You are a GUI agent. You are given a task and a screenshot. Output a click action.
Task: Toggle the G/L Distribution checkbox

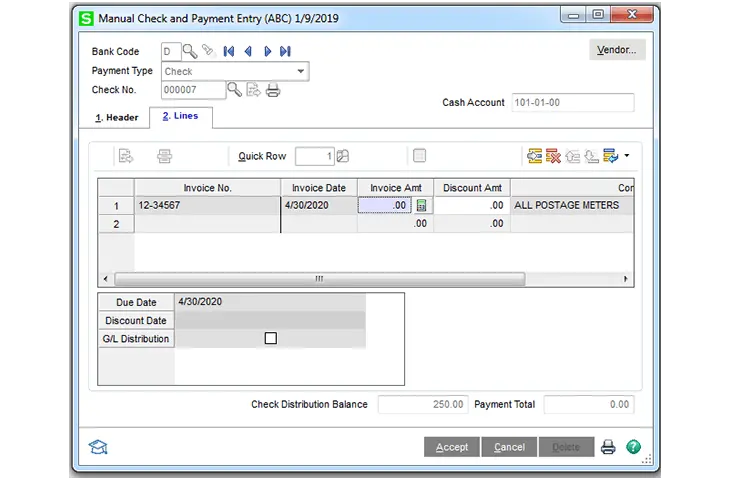(270, 339)
